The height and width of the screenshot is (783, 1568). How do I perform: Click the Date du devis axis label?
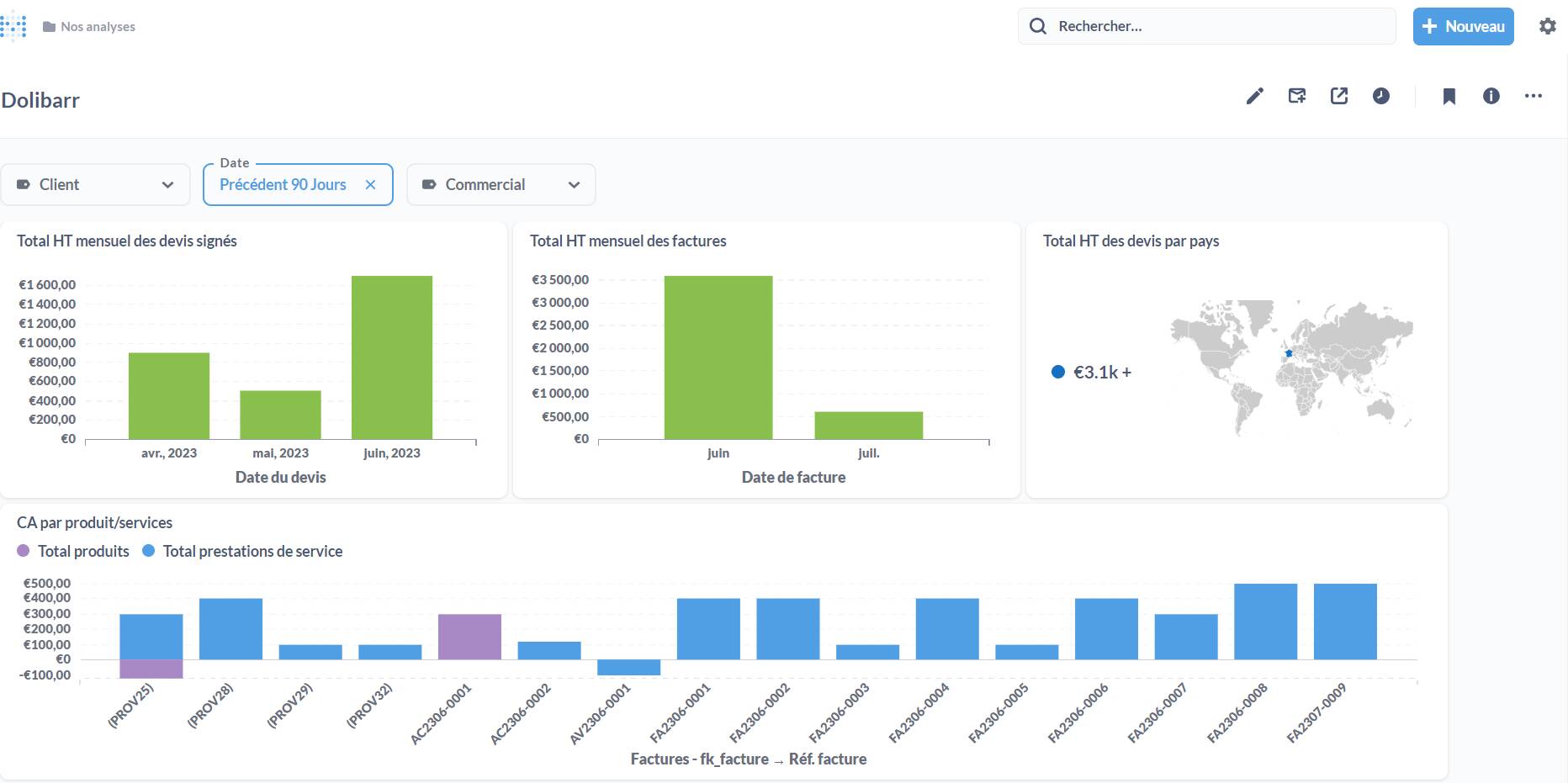280,477
